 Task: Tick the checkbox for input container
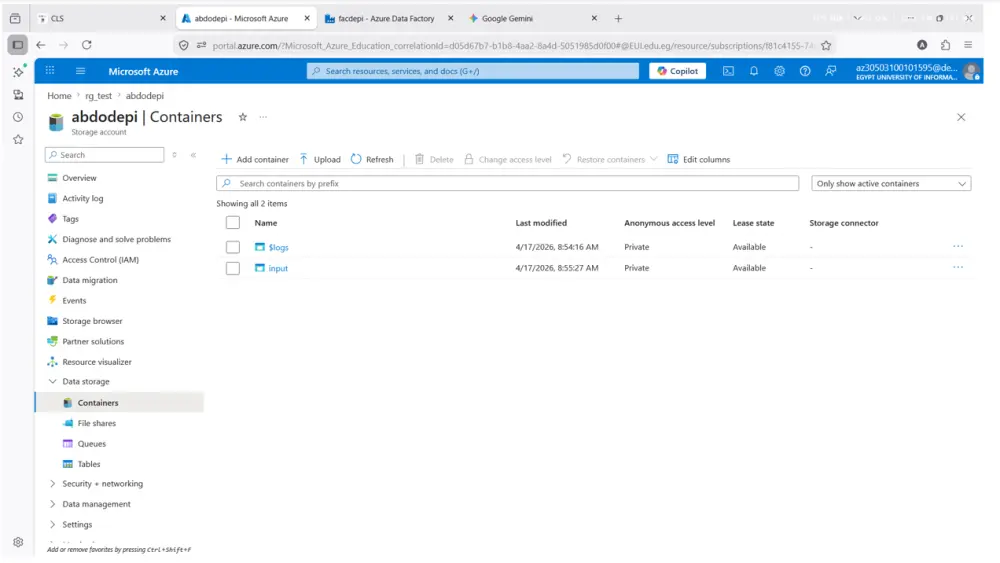tap(233, 268)
